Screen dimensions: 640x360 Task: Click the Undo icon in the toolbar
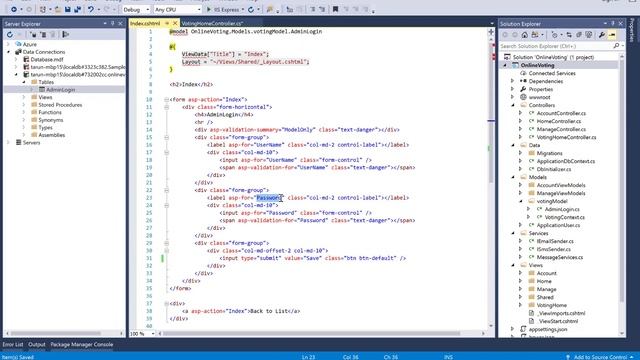(91, 9)
